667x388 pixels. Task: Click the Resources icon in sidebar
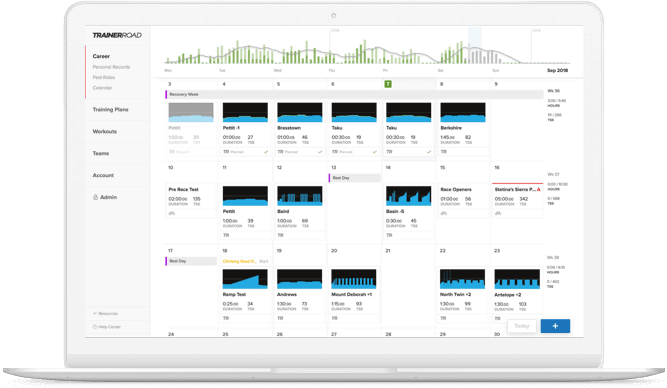[x=94, y=314]
